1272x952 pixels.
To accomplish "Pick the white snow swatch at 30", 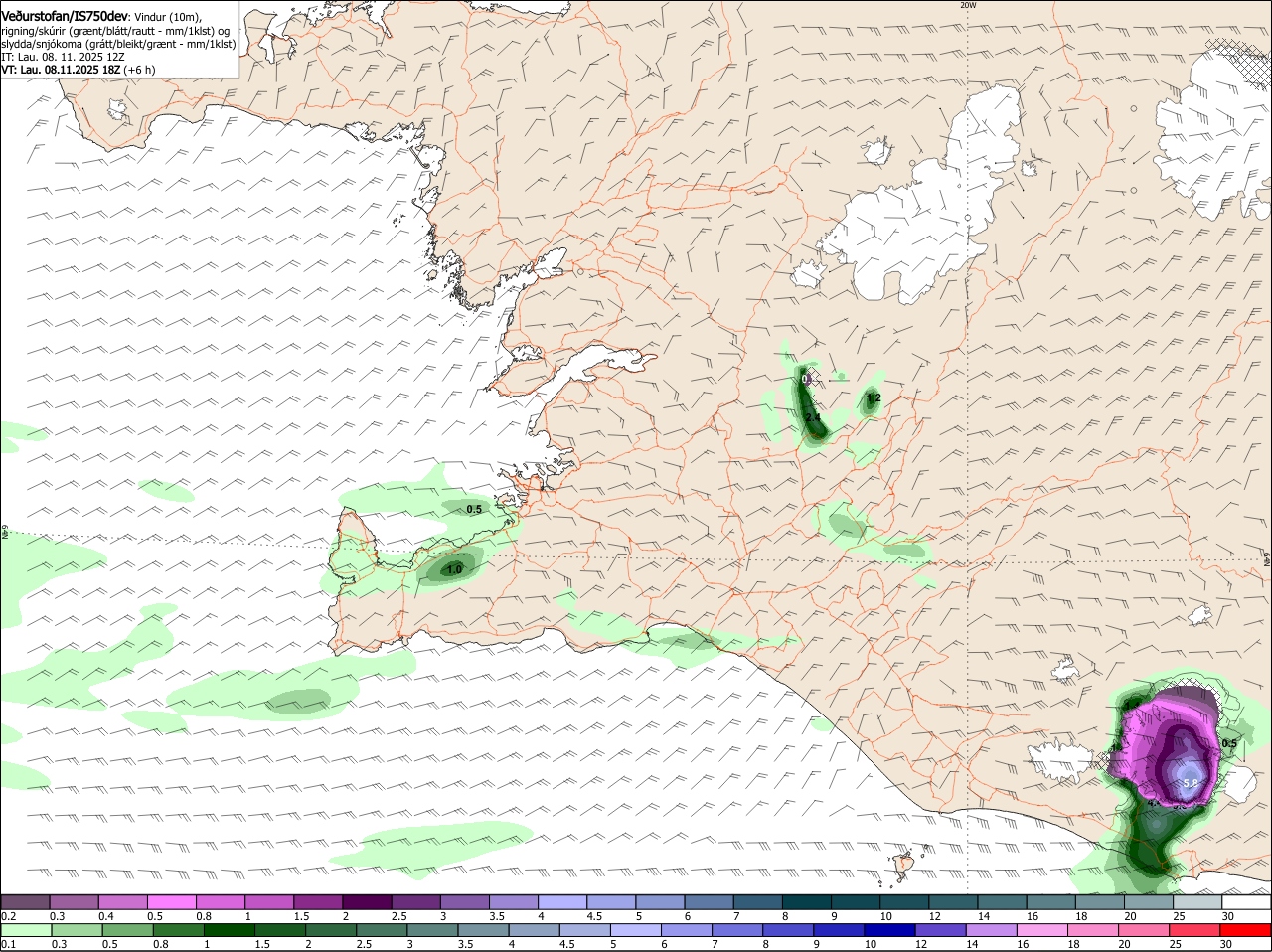I will pos(1246,901).
